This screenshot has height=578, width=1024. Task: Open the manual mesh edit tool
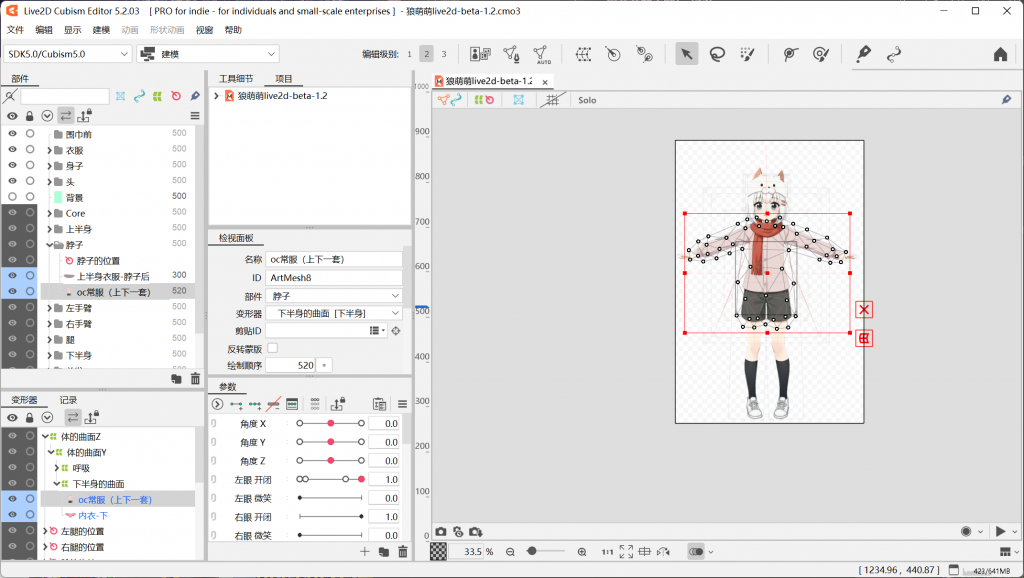coord(511,54)
